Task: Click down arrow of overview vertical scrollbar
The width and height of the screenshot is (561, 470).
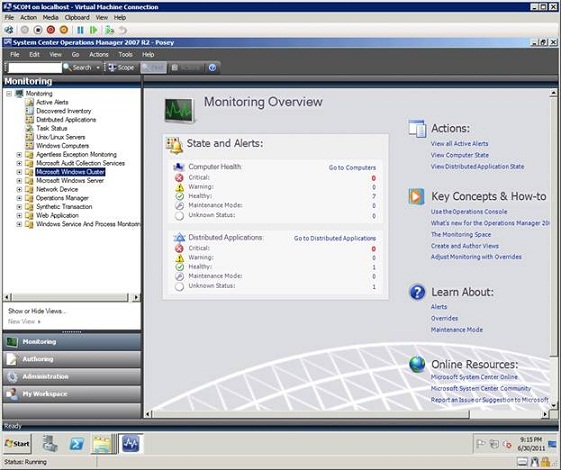Action: pyautogui.click(x=553, y=406)
